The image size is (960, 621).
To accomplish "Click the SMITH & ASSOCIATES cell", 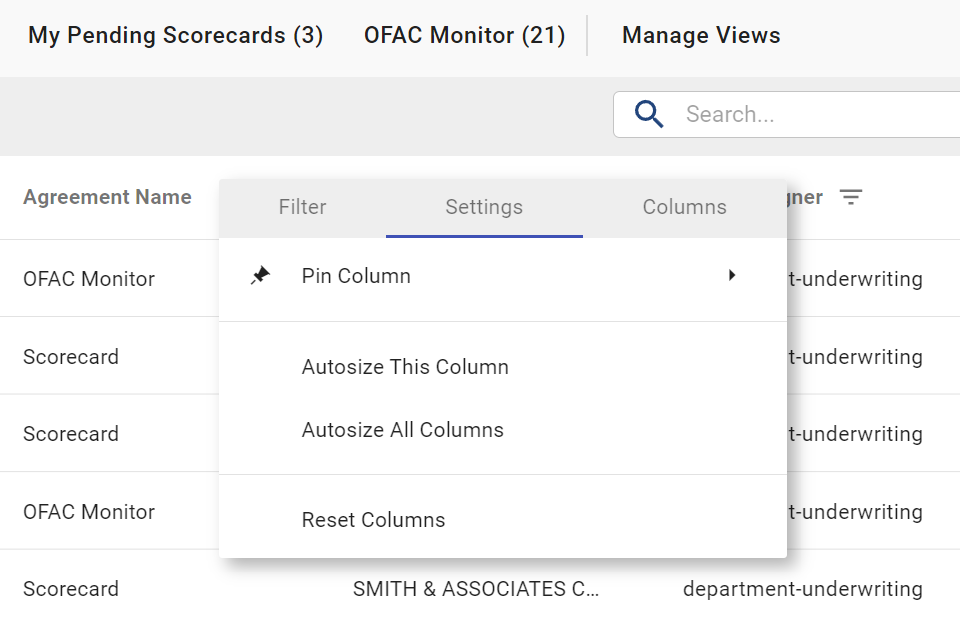I will (476, 589).
